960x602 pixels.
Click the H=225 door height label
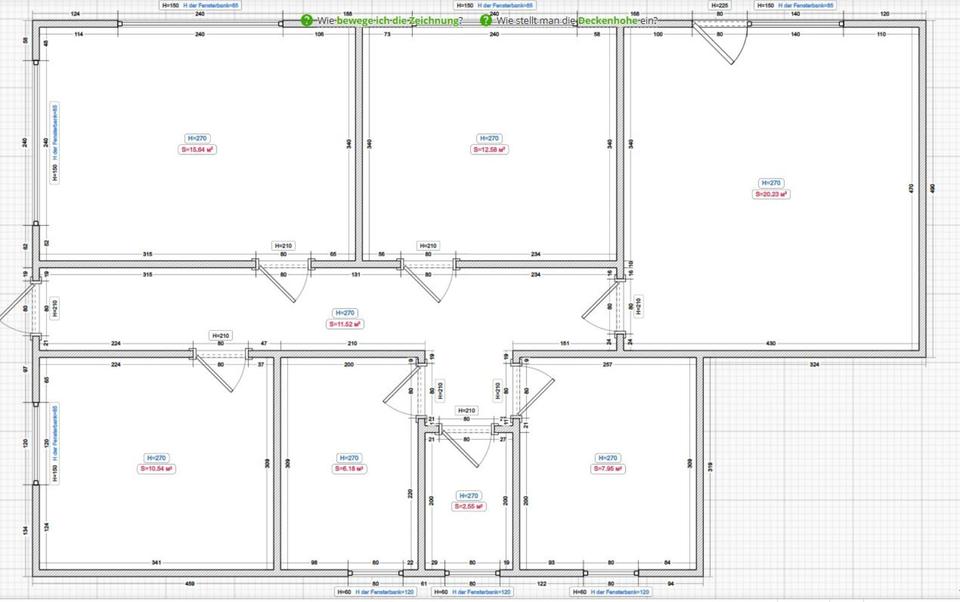click(x=719, y=5)
